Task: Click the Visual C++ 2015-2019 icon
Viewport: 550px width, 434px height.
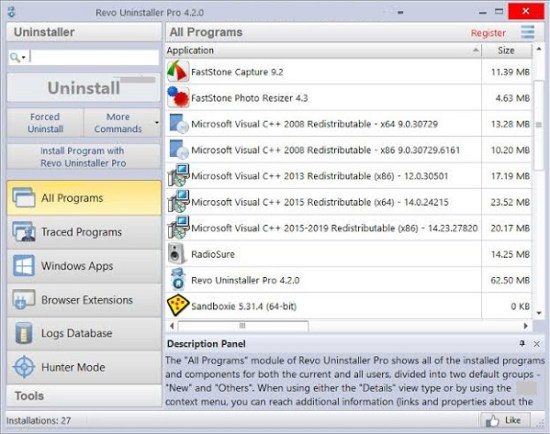Action: (178, 227)
